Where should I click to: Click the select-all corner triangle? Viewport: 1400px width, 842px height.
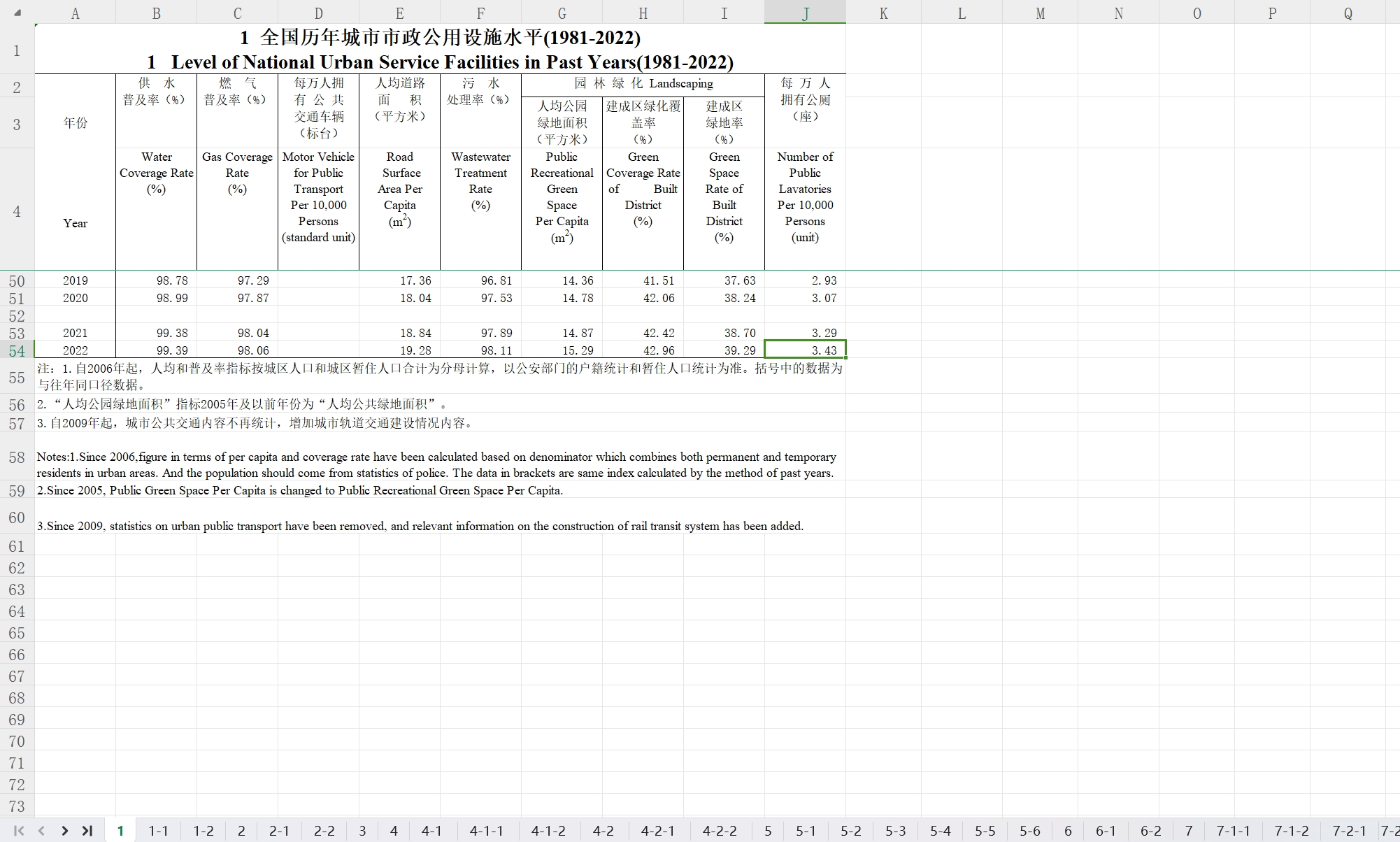pos(17,13)
